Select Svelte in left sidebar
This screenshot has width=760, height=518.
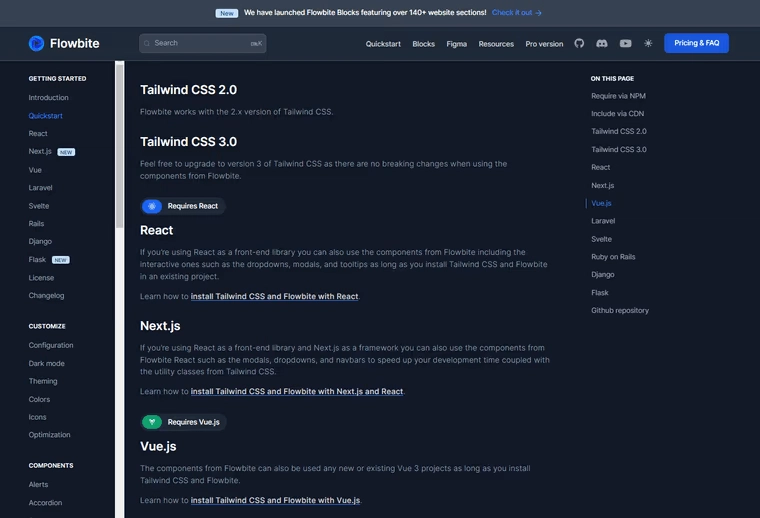[x=39, y=206]
